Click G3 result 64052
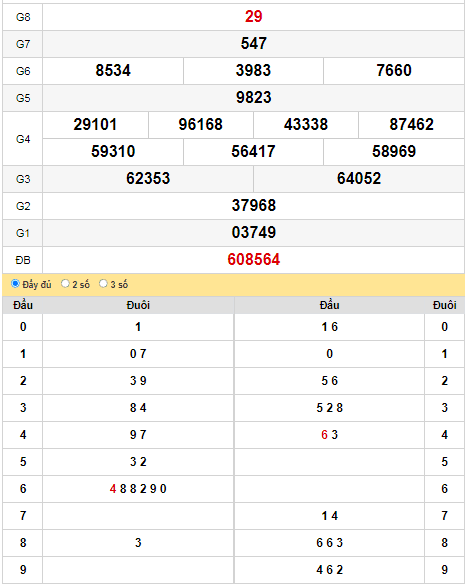 point(359,178)
